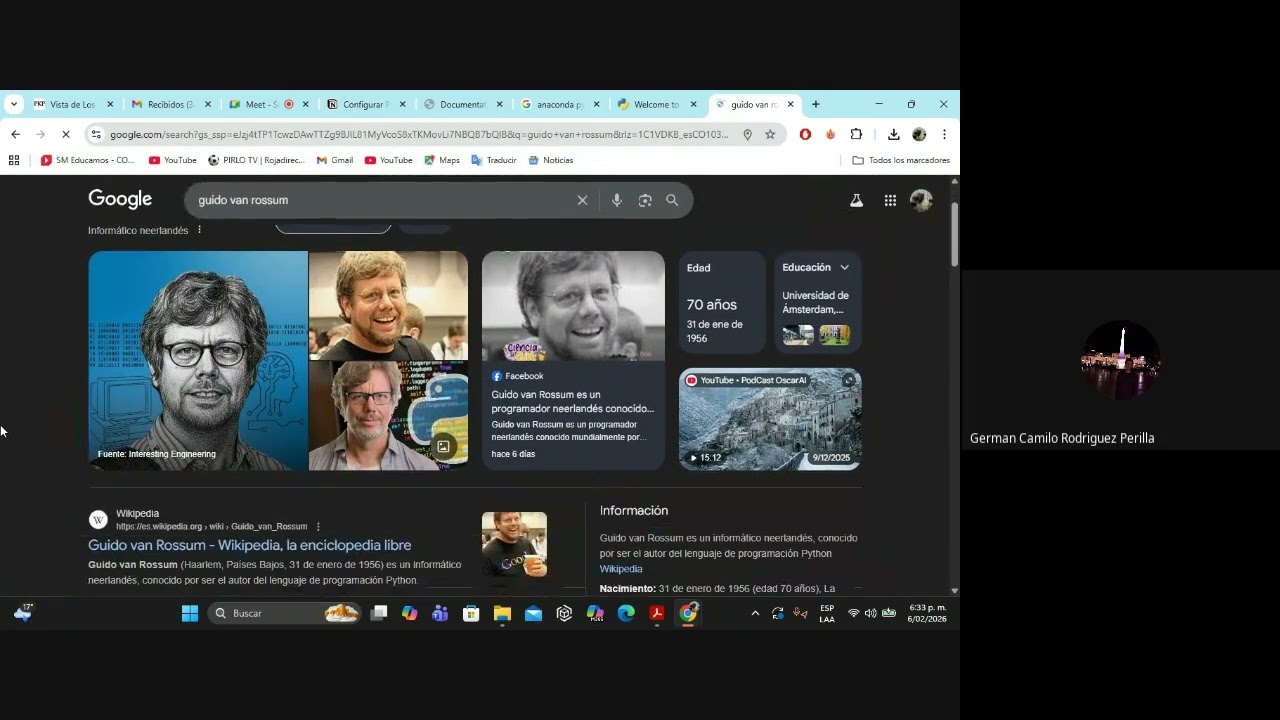Viewport: 1280px width, 720px height.
Task: Switch to anaconda search tab
Action: [x=560, y=104]
